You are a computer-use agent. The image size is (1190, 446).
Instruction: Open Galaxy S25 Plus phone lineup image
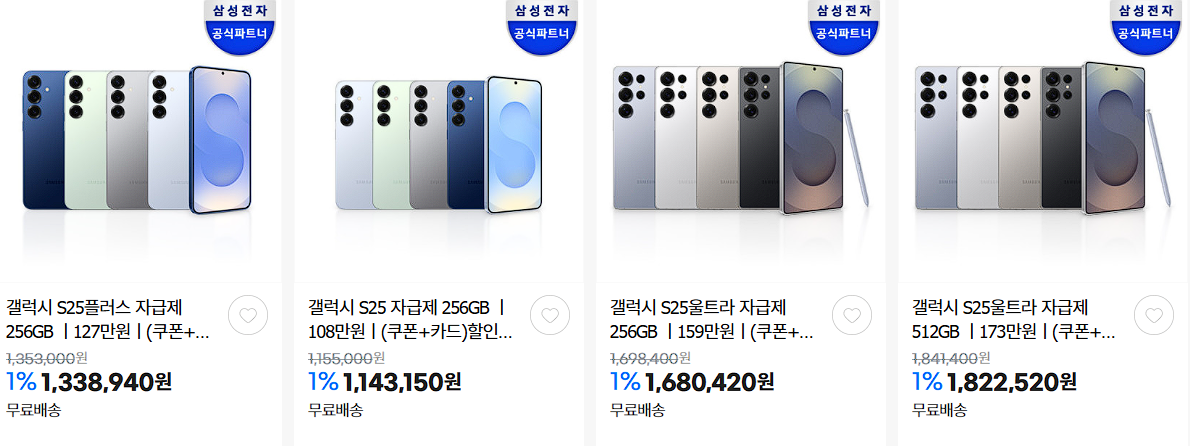[x=137, y=140]
